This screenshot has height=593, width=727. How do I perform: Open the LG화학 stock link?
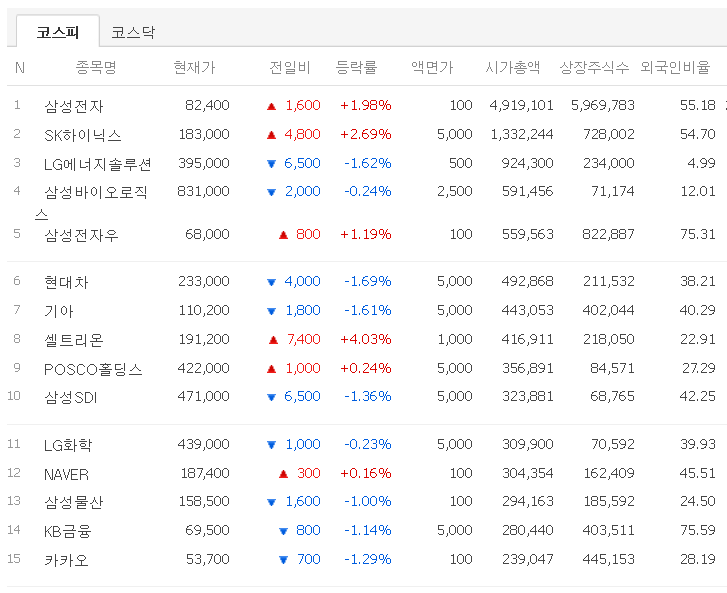(x=68, y=445)
